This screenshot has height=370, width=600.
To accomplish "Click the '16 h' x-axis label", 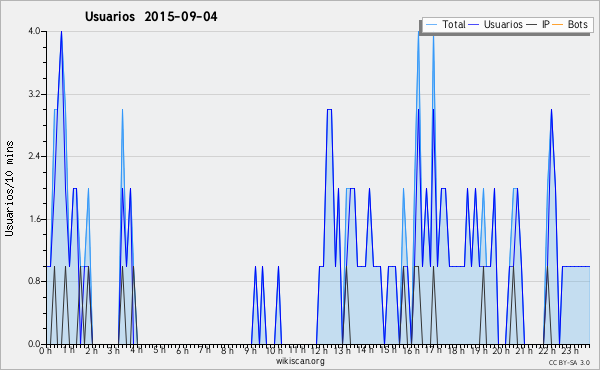I will 410,350.
